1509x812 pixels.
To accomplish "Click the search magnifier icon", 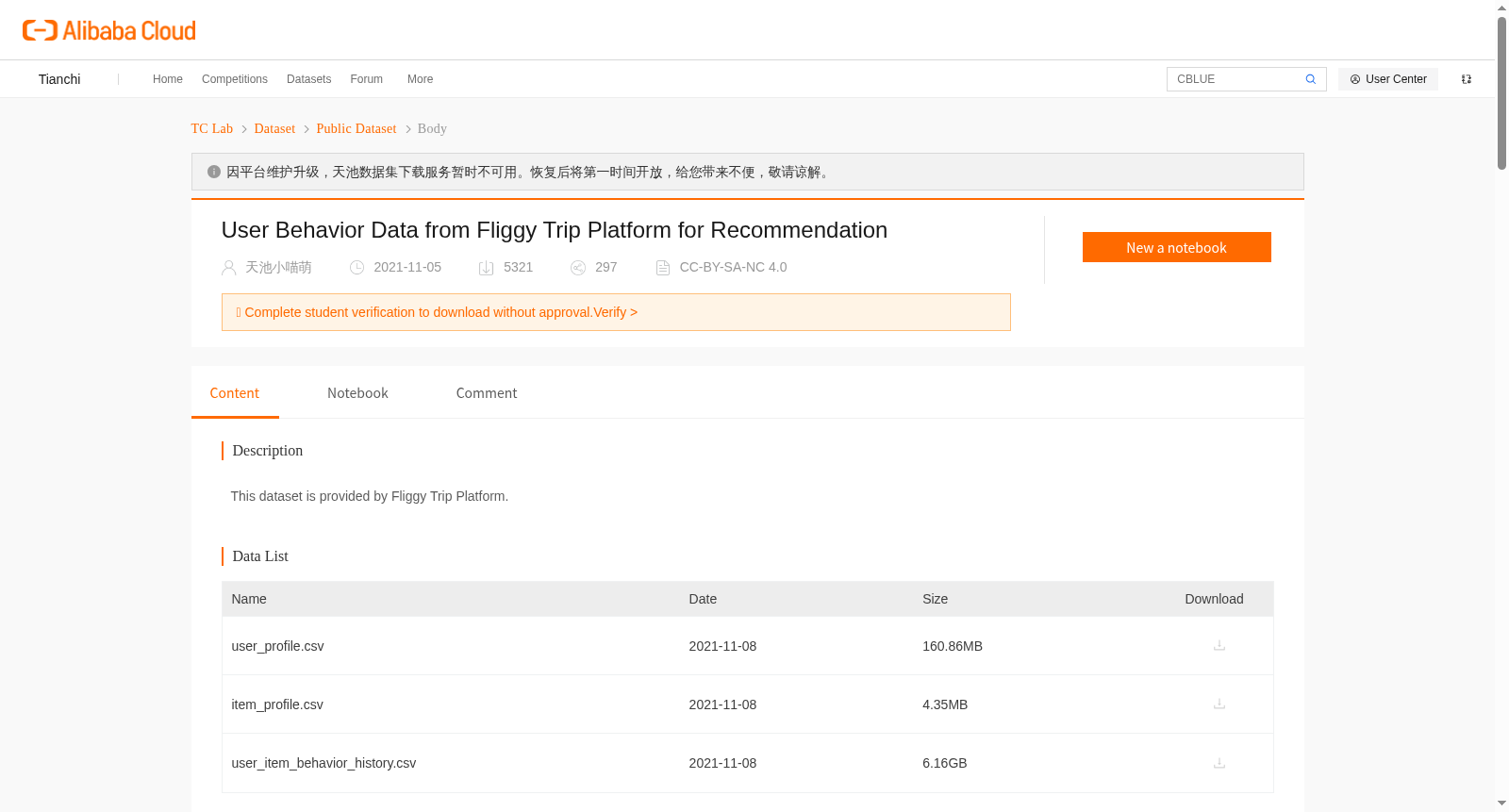I will click(x=1310, y=79).
